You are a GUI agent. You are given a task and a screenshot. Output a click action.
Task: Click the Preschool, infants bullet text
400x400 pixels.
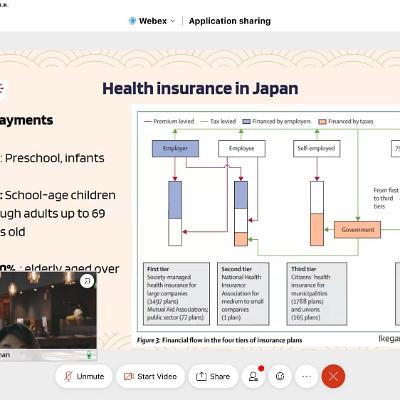54,158
